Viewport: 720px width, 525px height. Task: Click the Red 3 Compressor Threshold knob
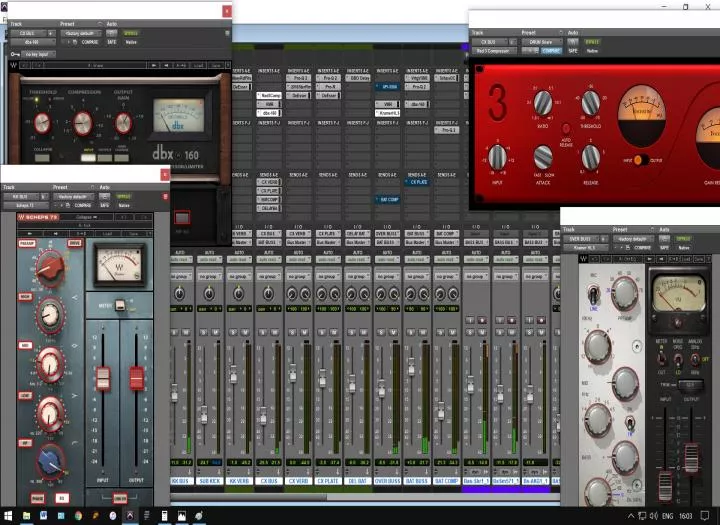coord(591,103)
